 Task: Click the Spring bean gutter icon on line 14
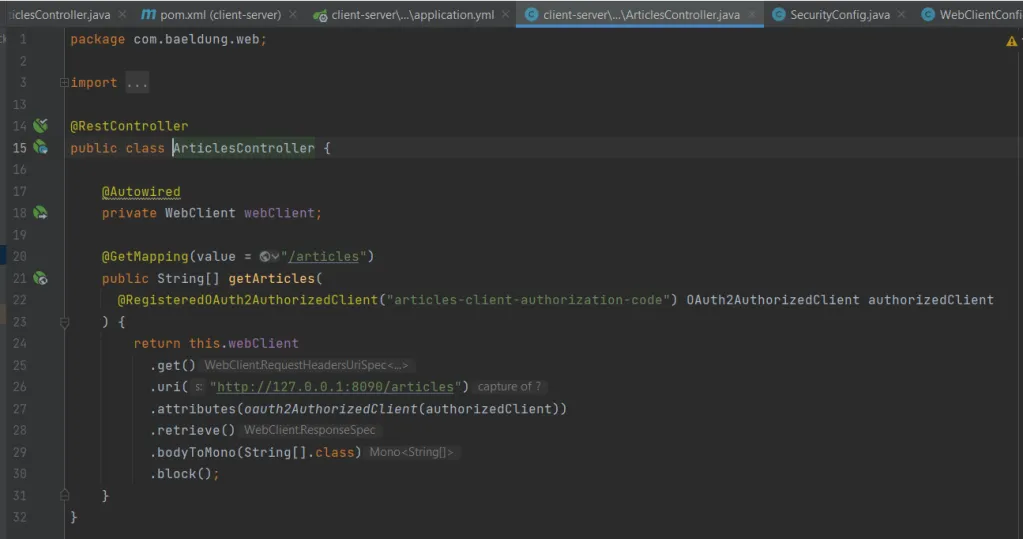[x=40, y=125]
